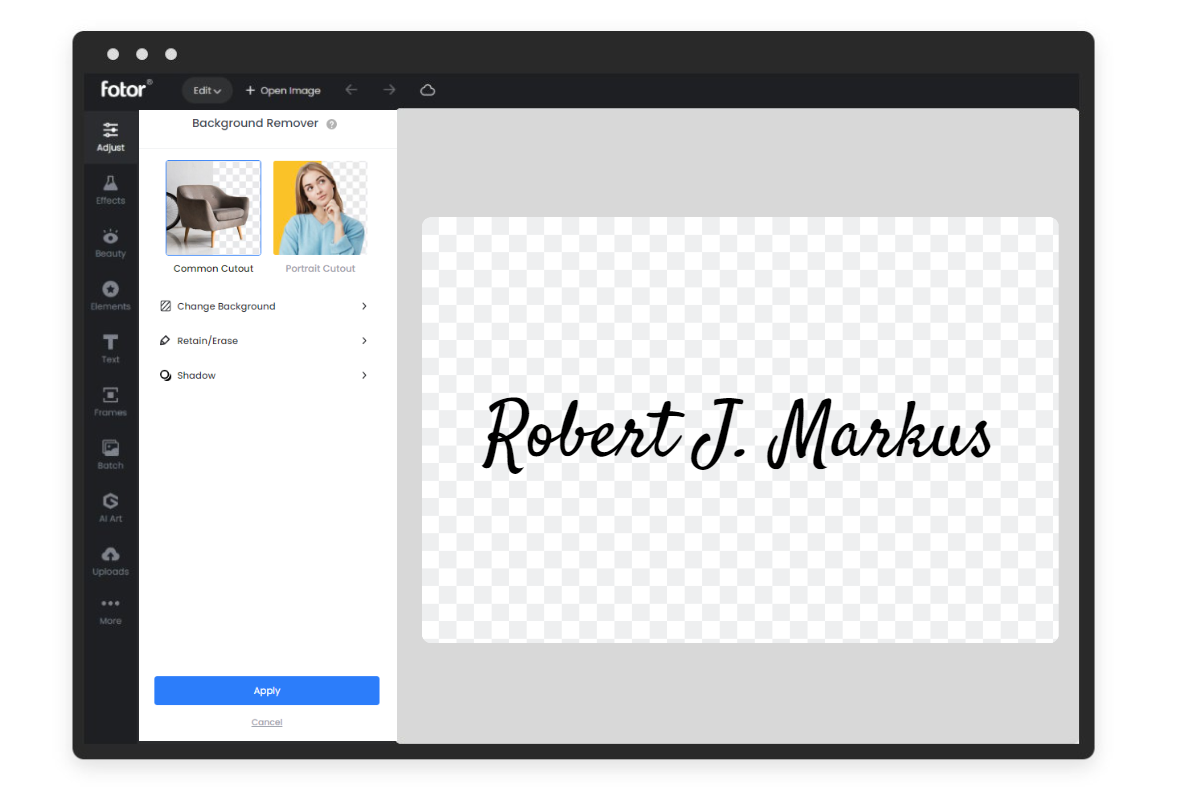The image size is (1200, 800).
Task: Expand Retain/Erase chevron
Action: [364, 341]
